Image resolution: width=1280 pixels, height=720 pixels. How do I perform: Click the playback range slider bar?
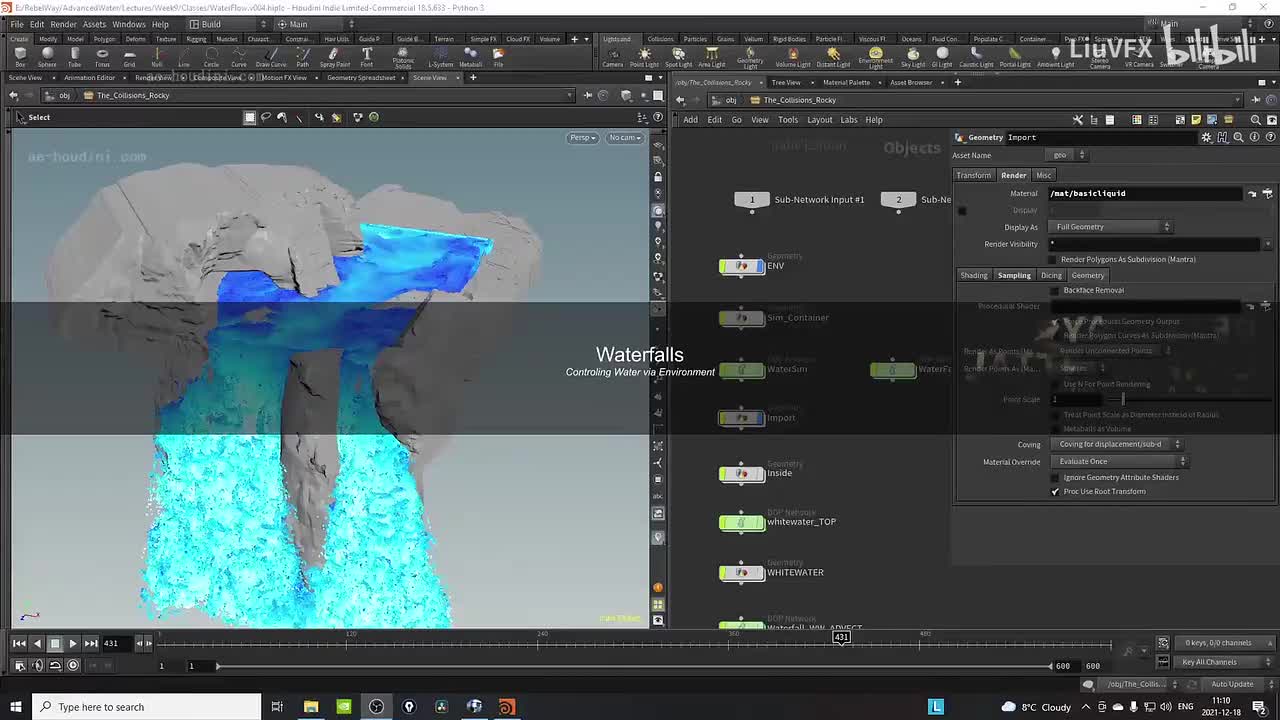[x=634, y=666]
